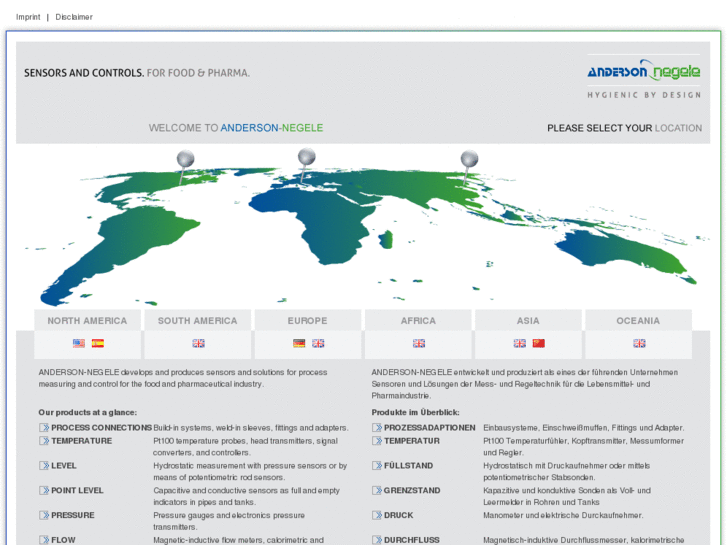Choose the UK flag under Oceania
Image resolution: width=727 pixels, height=545 pixels.
pyautogui.click(x=639, y=343)
